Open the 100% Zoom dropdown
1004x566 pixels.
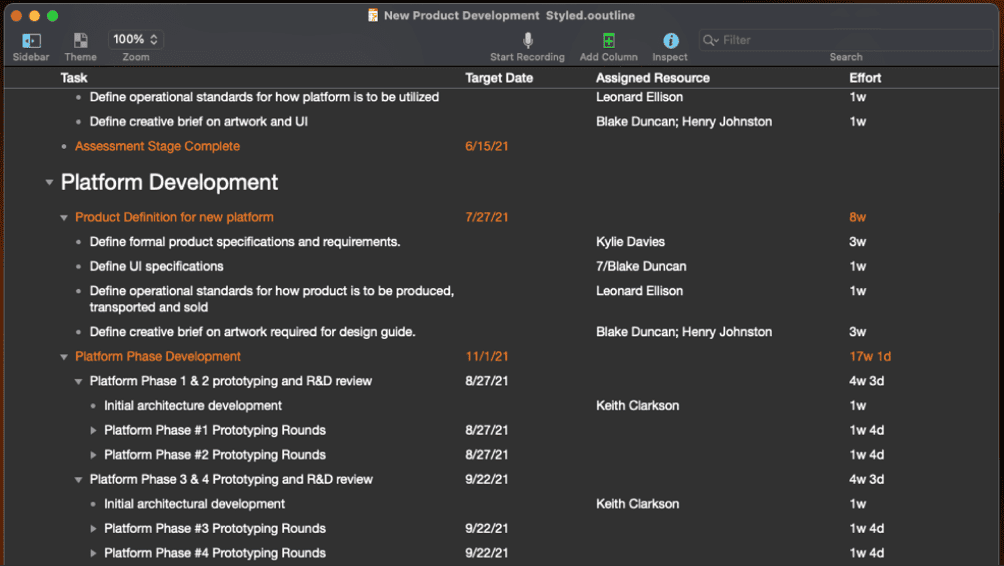point(136,40)
